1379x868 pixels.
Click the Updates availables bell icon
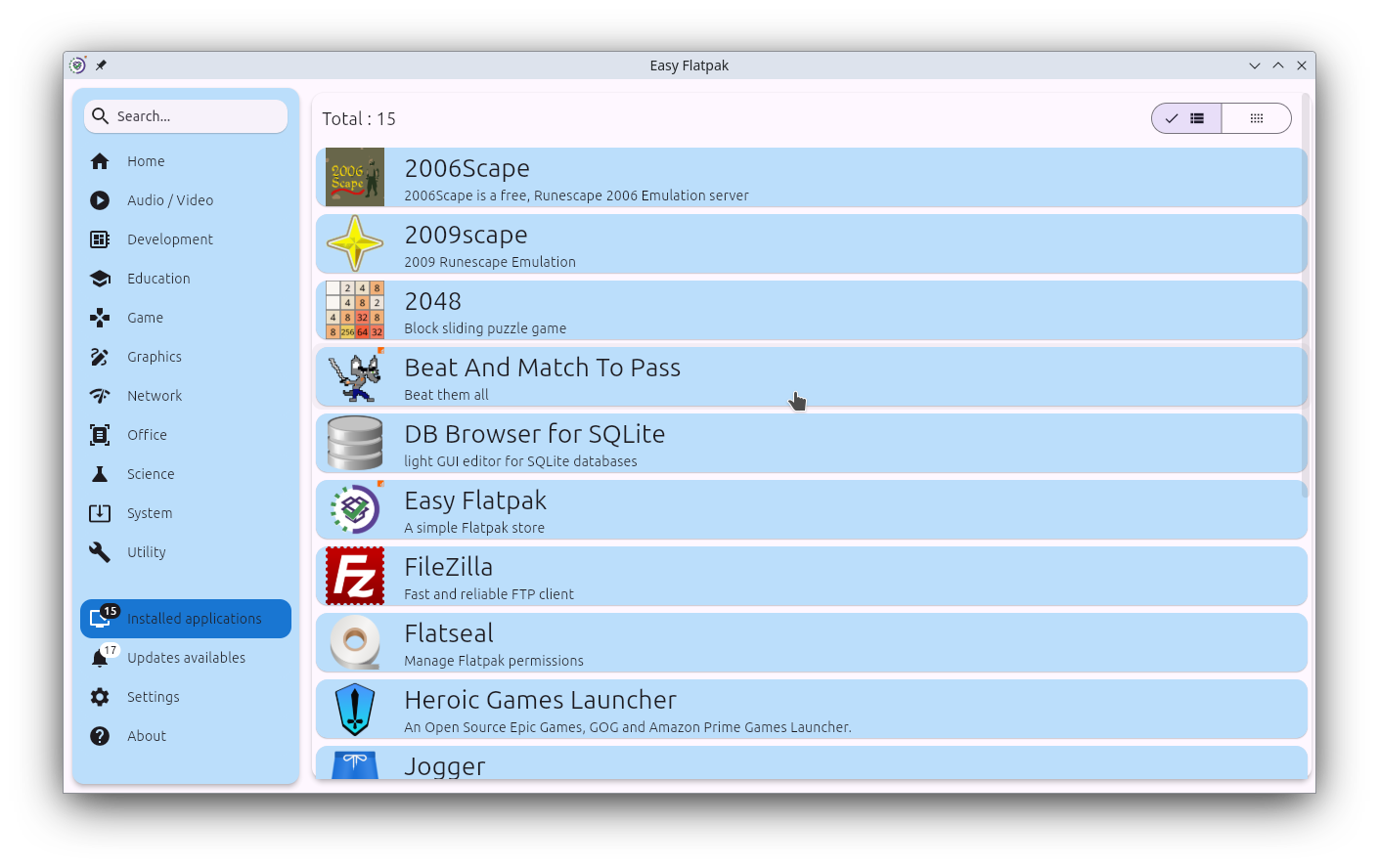click(x=100, y=658)
